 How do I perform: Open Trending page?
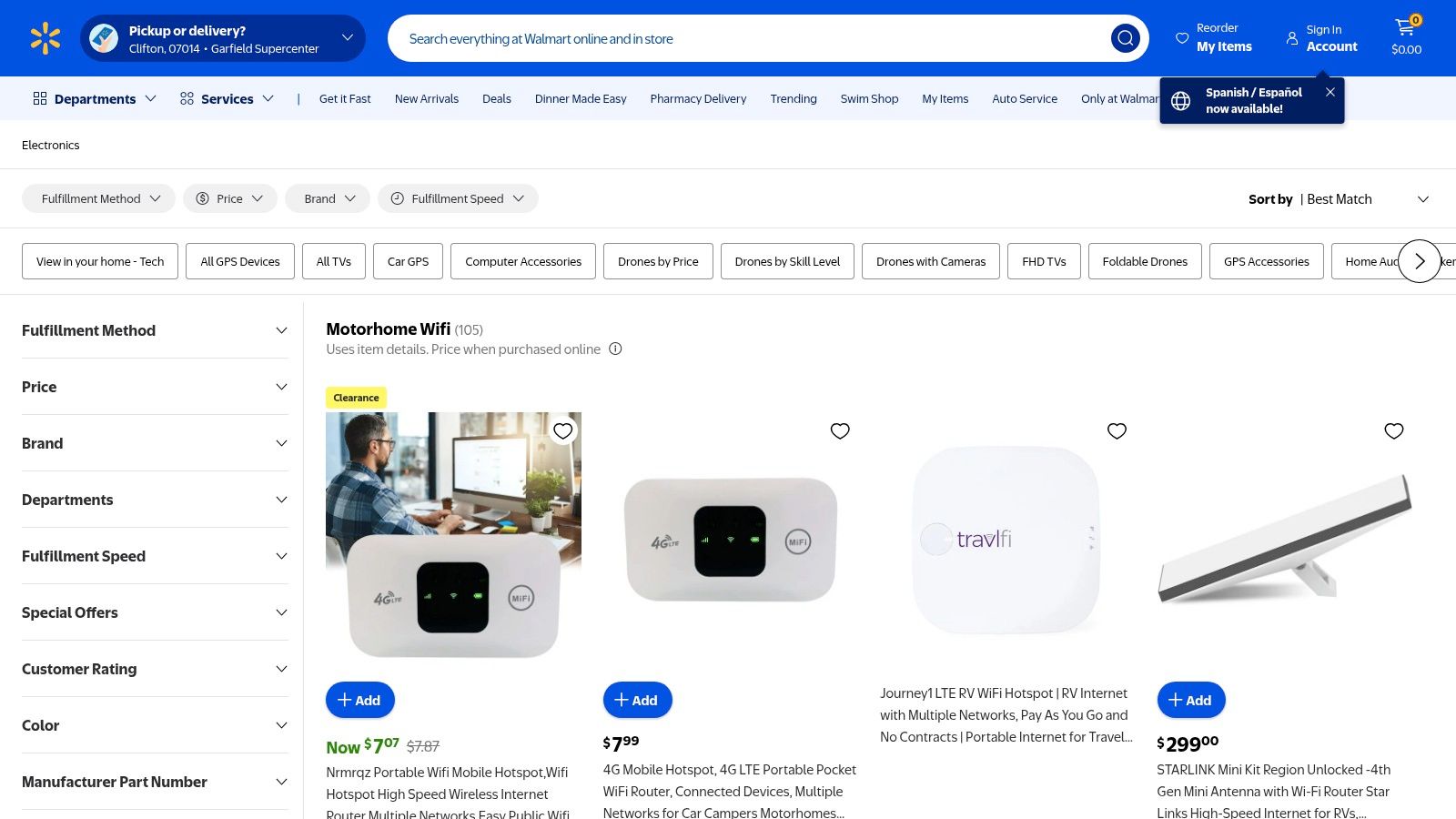794,98
